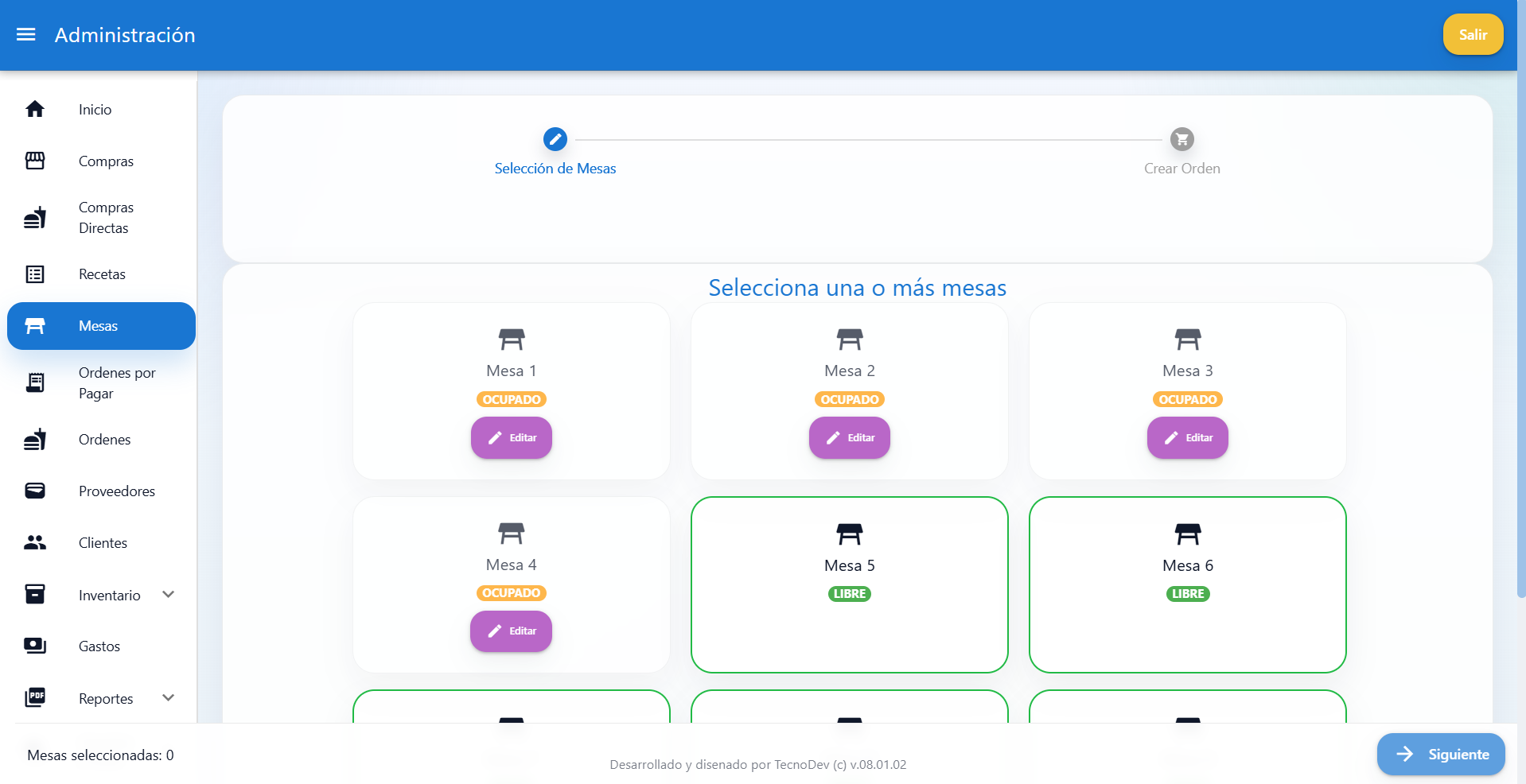Click the OCUPADO badge on Mesa 1
The image size is (1526, 784).
pyautogui.click(x=512, y=399)
